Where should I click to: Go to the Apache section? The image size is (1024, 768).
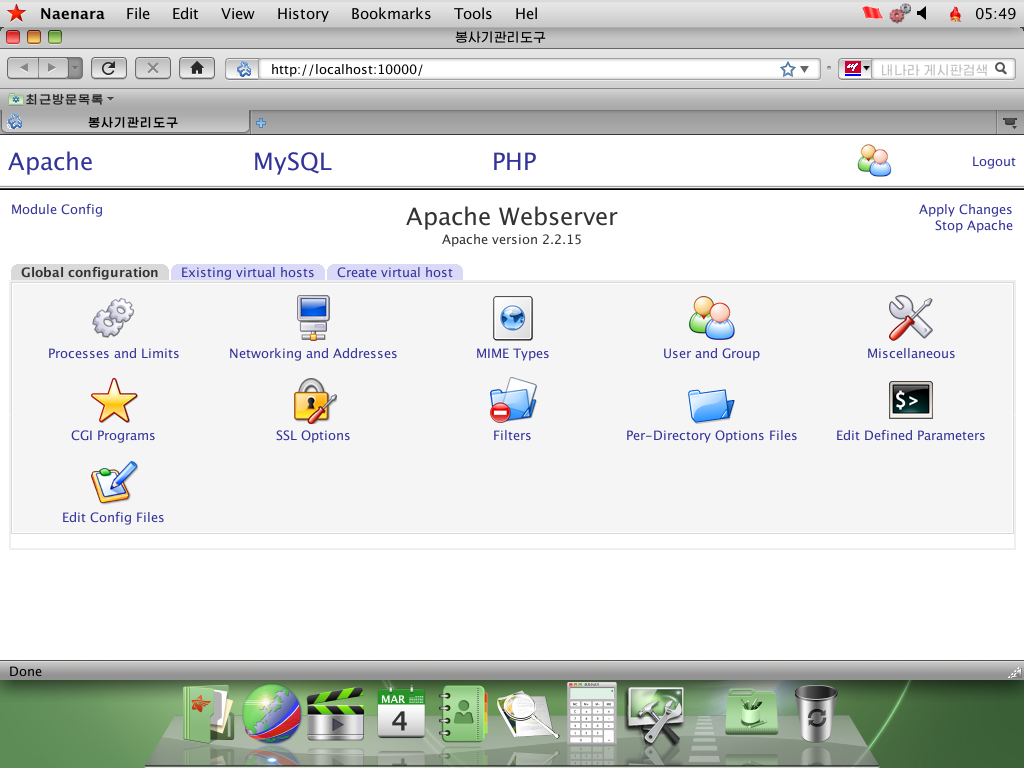point(50,162)
